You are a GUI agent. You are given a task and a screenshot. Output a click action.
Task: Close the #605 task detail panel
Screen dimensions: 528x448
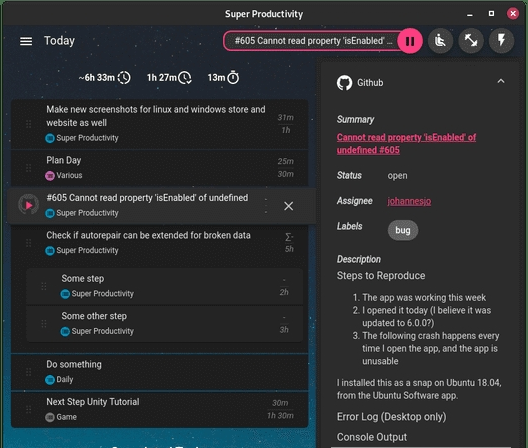[x=289, y=206]
